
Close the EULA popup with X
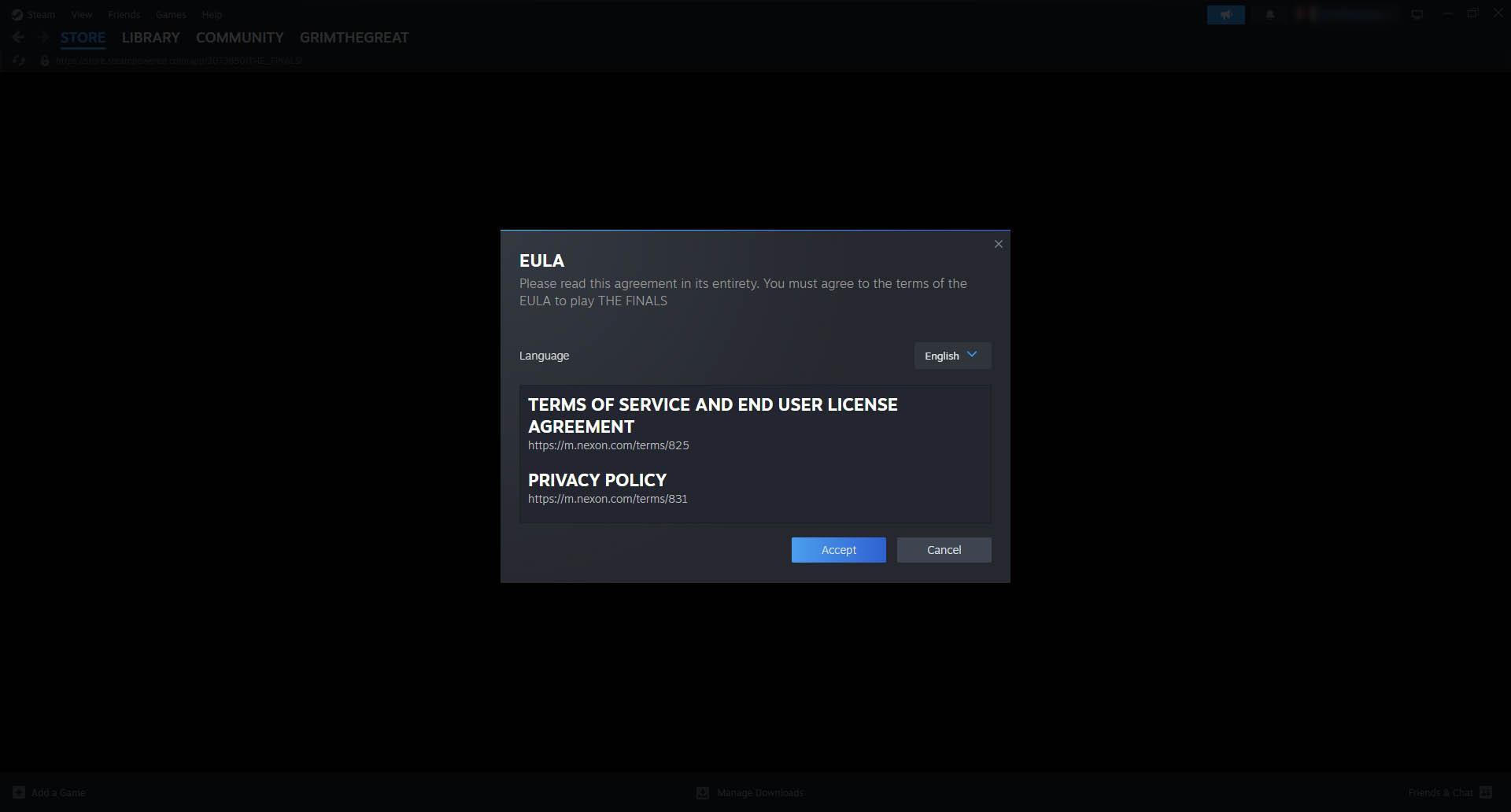pos(998,244)
